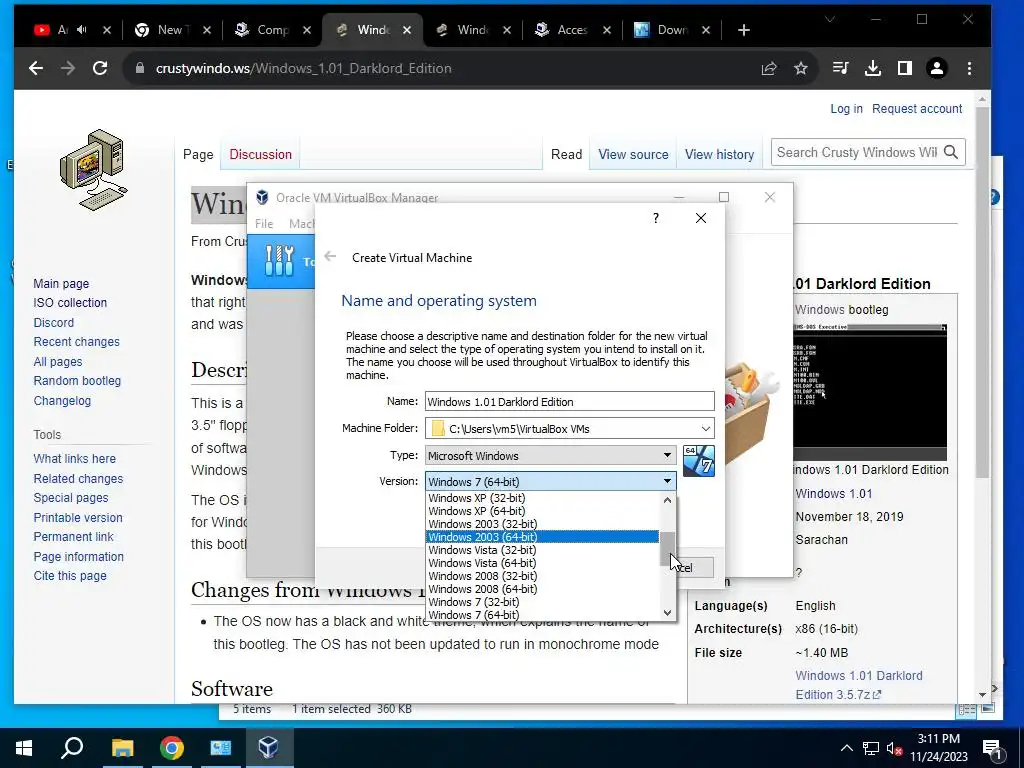
Task: Click the version list scroll up arrow
Action: [x=667, y=500]
